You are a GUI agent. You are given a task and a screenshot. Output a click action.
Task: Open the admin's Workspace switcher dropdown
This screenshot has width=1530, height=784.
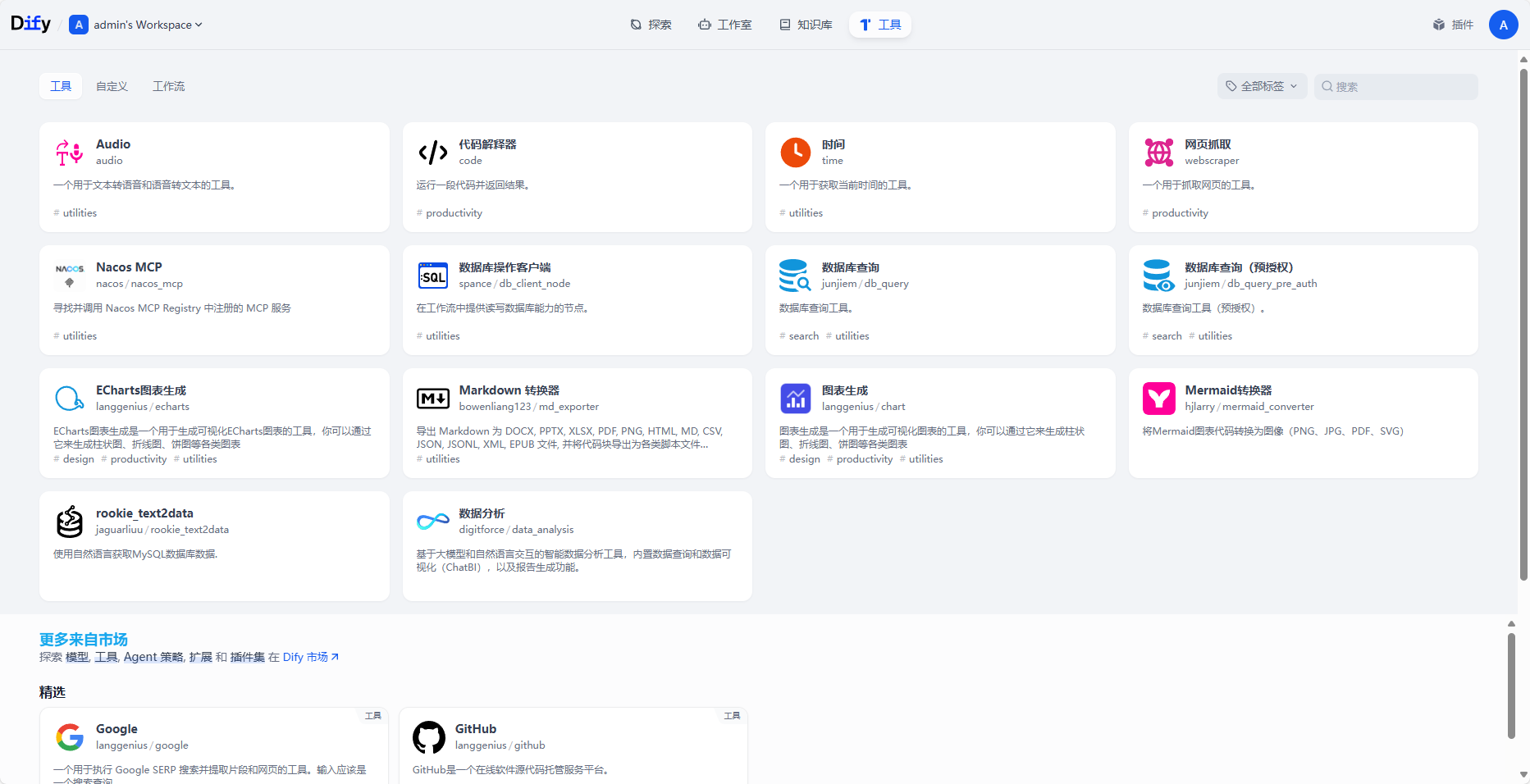[x=136, y=24]
